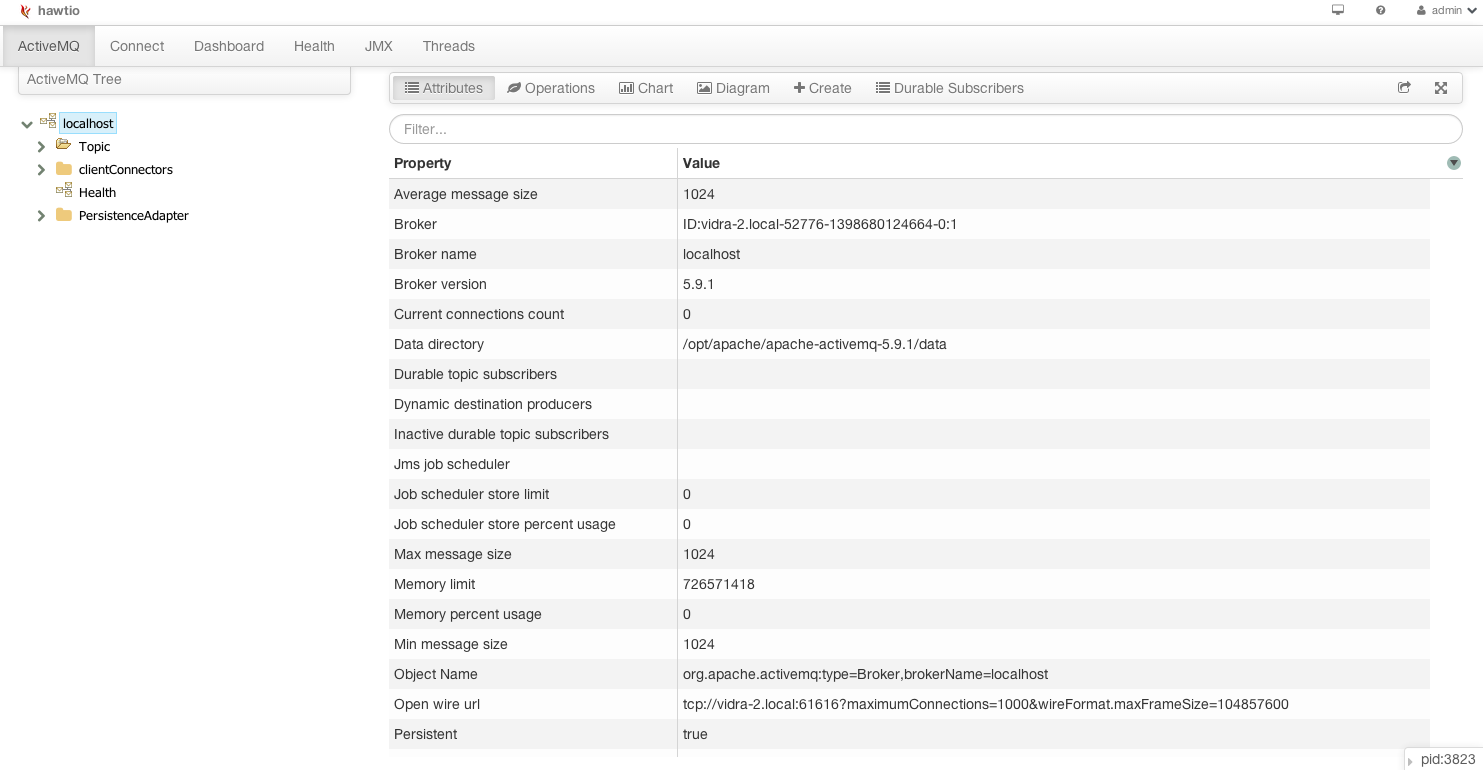Click the hawtio flame logo icon
The height and width of the screenshot is (770, 1483).
pyautogui.click(x=26, y=11)
